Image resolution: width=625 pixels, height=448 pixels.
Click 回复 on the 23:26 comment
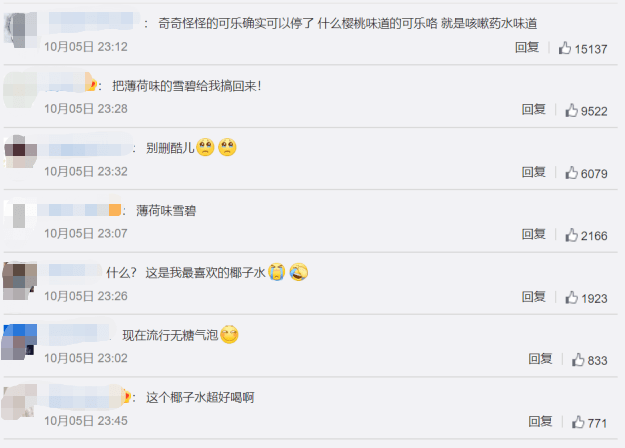(534, 297)
